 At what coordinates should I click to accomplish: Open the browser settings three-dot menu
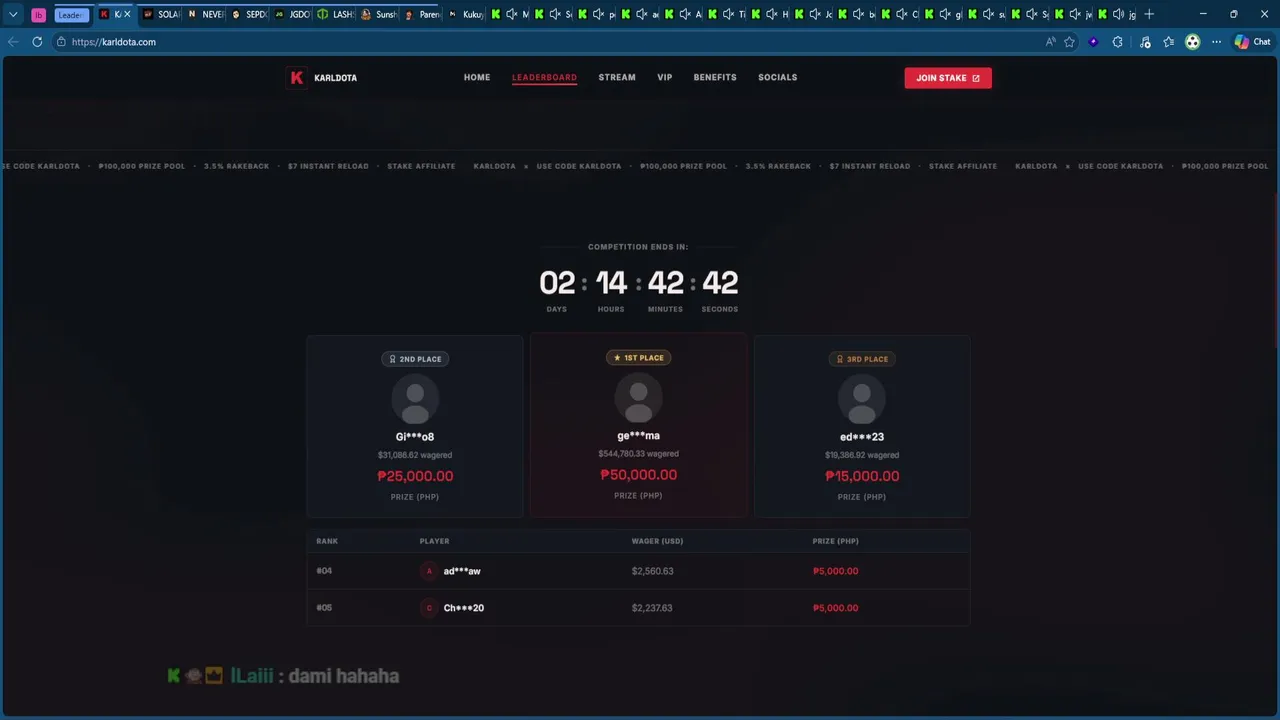(1216, 42)
